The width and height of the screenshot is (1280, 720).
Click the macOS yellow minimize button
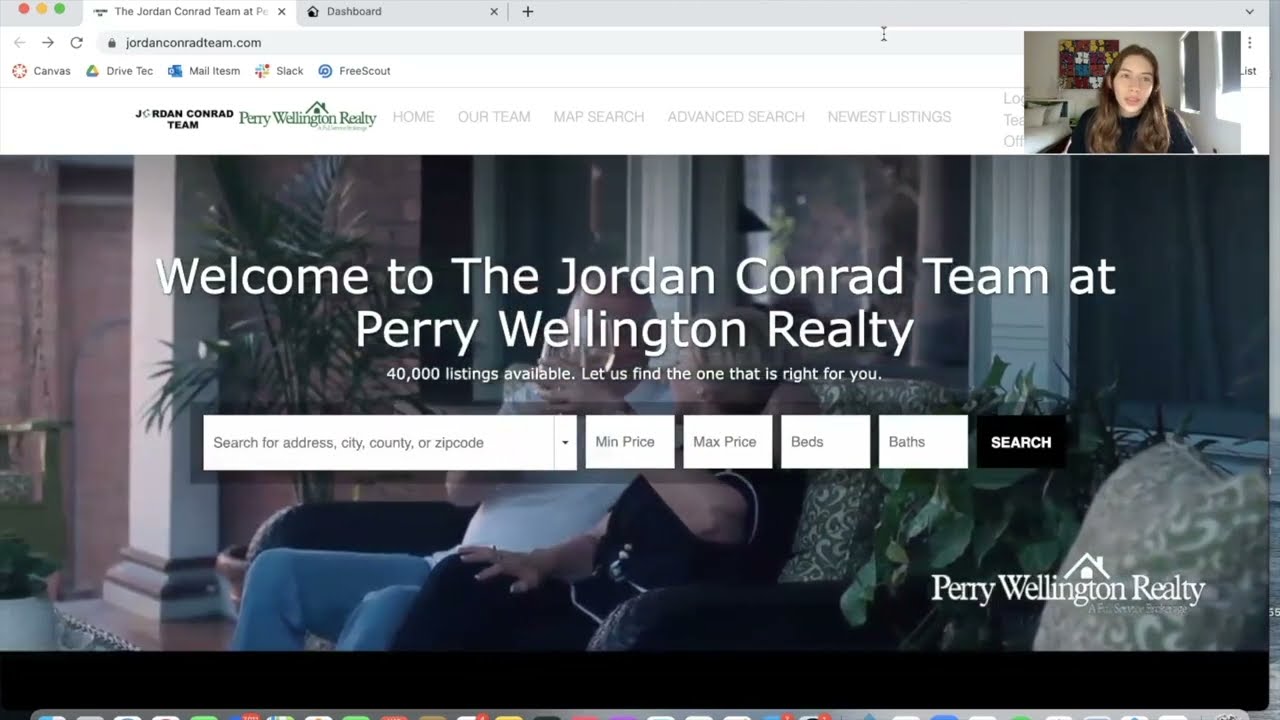pyautogui.click(x=41, y=8)
